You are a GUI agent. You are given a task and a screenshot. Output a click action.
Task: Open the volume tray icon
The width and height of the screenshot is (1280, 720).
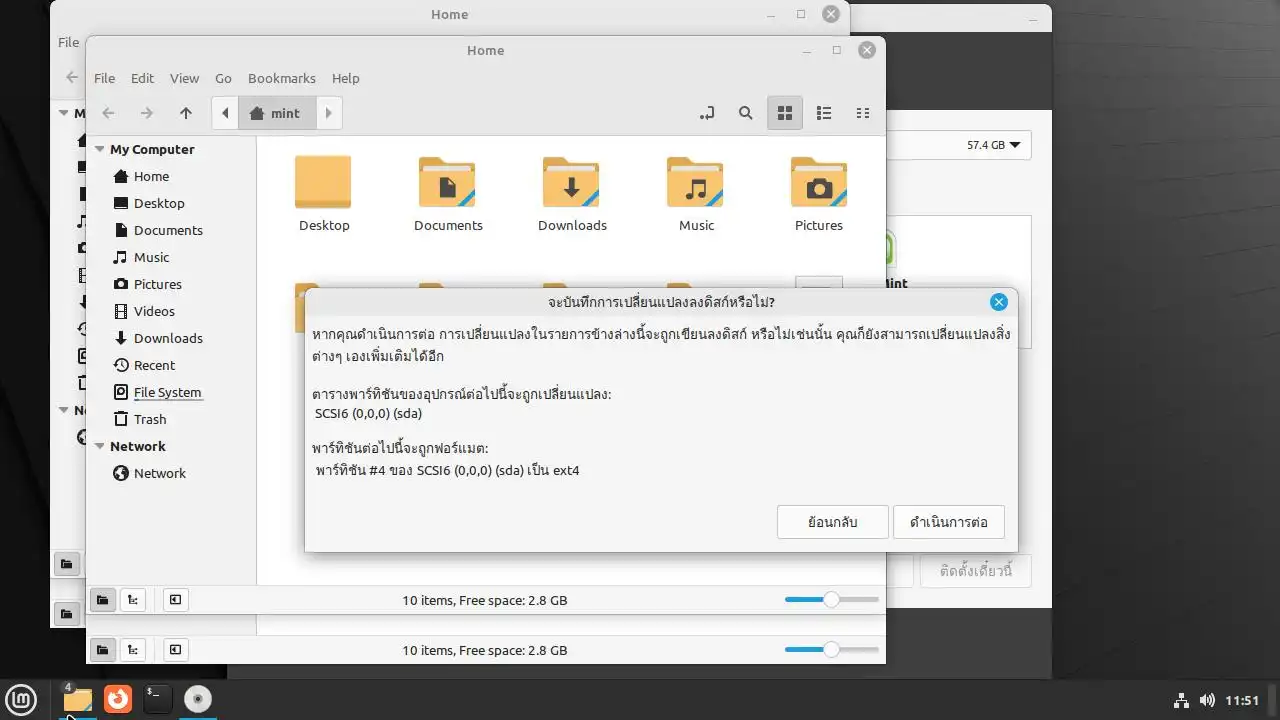click(1207, 700)
